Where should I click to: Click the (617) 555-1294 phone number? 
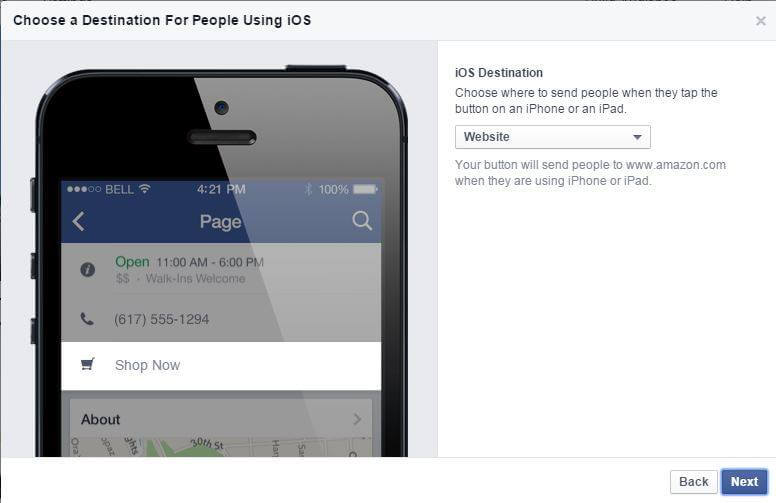point(161,319)
